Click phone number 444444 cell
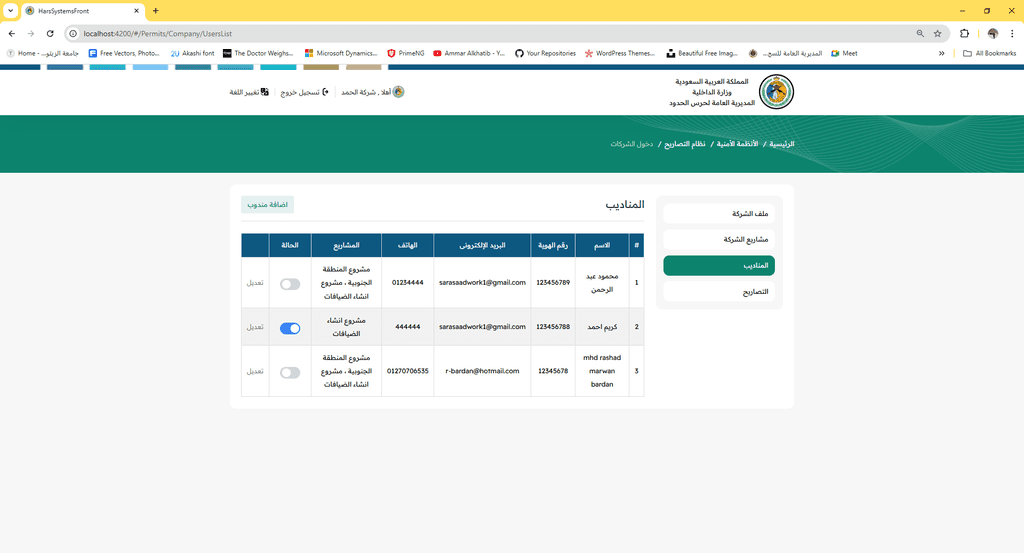The image size is (1024, 553). (408, 326)
